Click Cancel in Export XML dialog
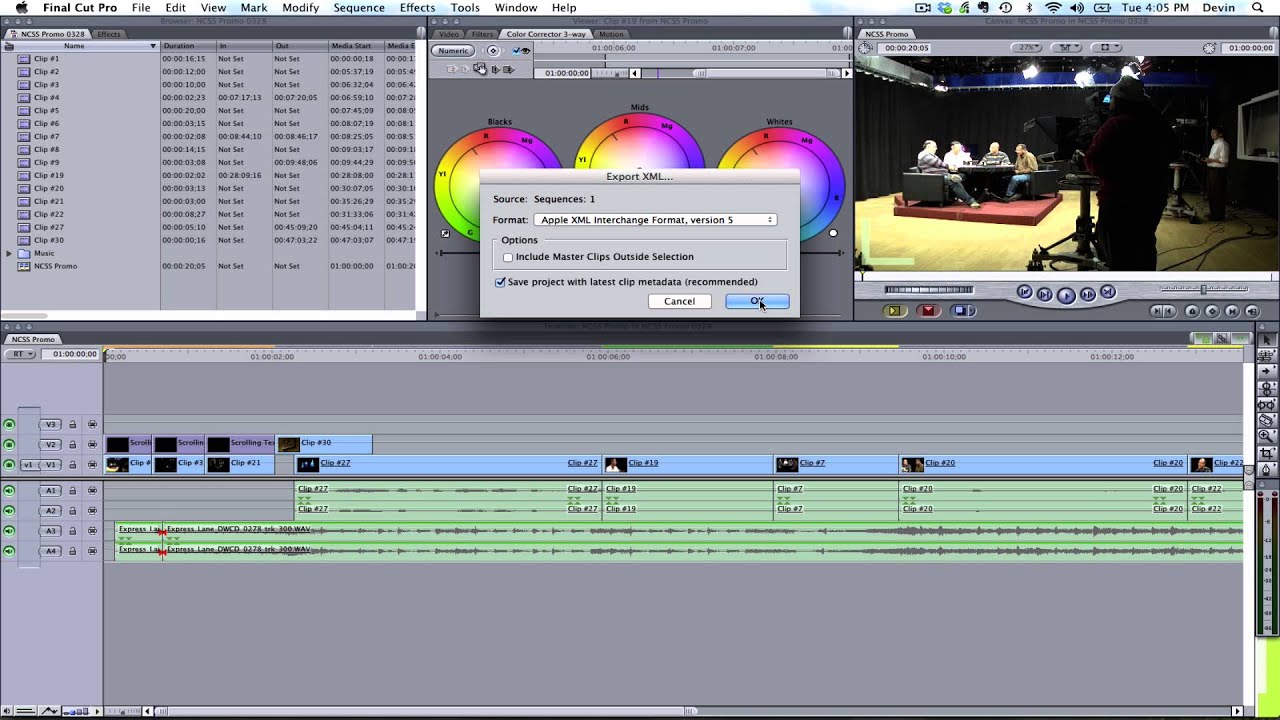Screen dimensions: 1280x720 (679, 301)
